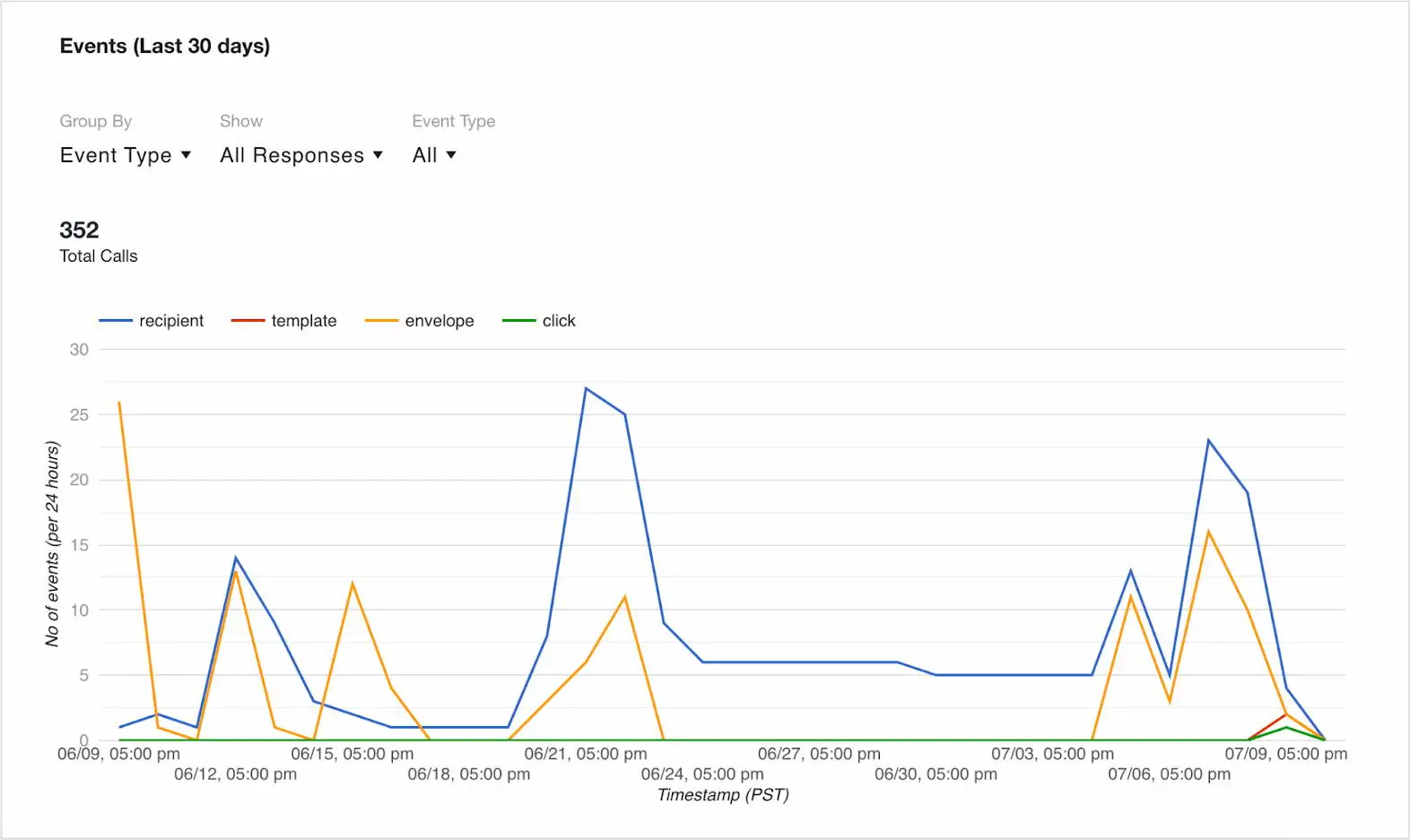Select the envelope spike near 06/09
Screen dimensions: 1410x840
click(x=119, y=403)
